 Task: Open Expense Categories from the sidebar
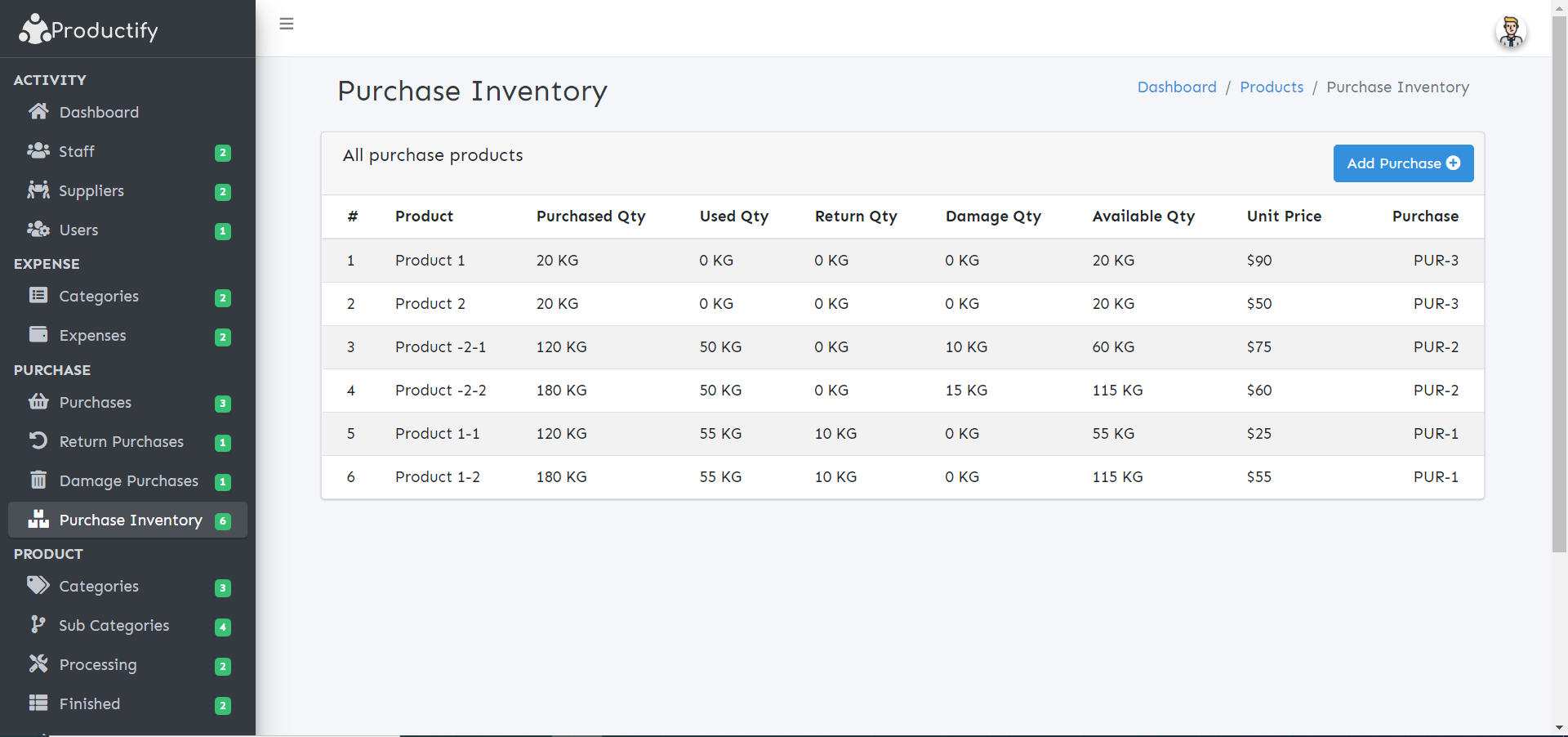98,296
